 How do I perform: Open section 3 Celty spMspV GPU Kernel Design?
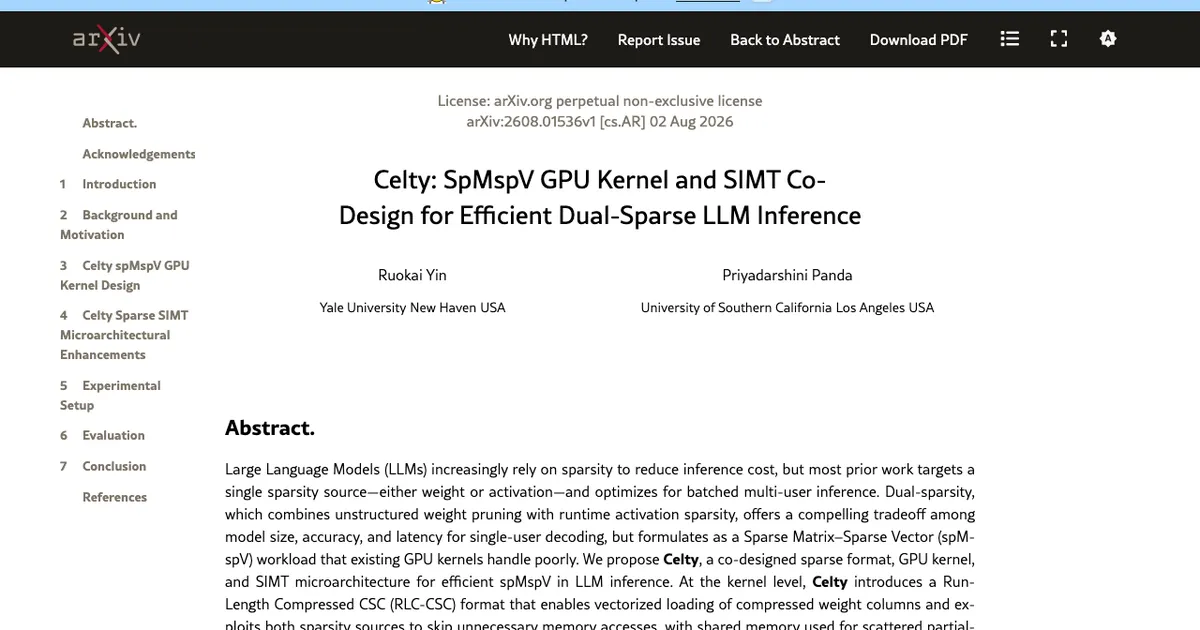click(x=125, y=275)
